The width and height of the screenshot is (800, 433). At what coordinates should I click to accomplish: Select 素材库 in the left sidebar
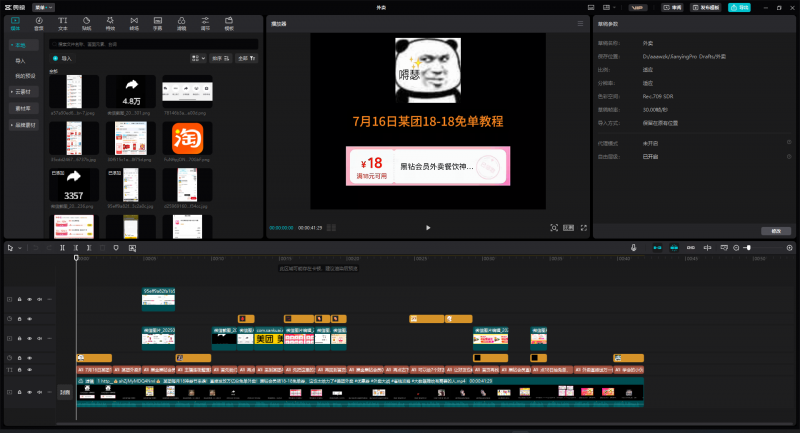pyautogui.click(x=23, y=106)
